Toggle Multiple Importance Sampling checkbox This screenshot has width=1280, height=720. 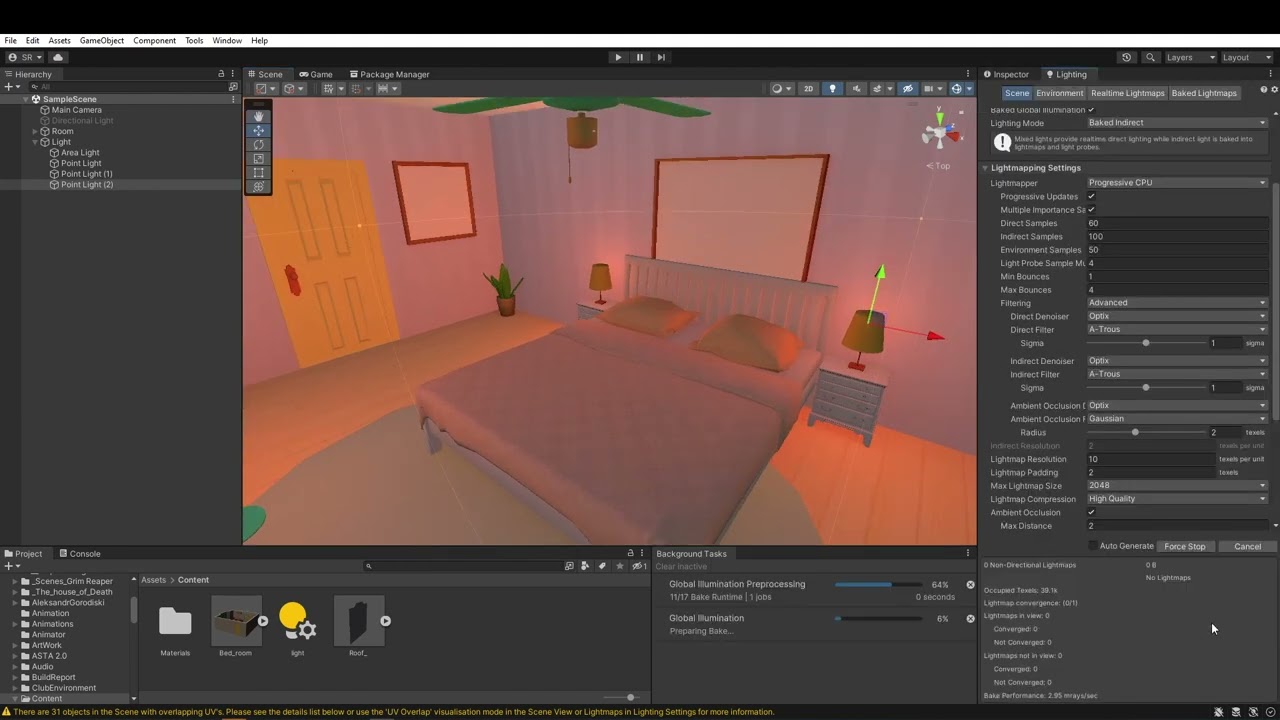tap(1091, 210)
